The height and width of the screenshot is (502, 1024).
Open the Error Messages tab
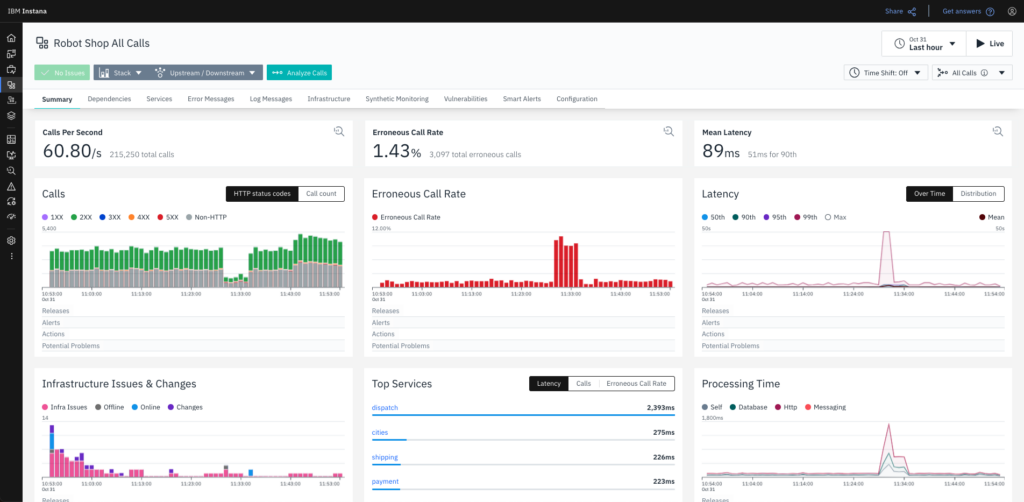(210, 99)
